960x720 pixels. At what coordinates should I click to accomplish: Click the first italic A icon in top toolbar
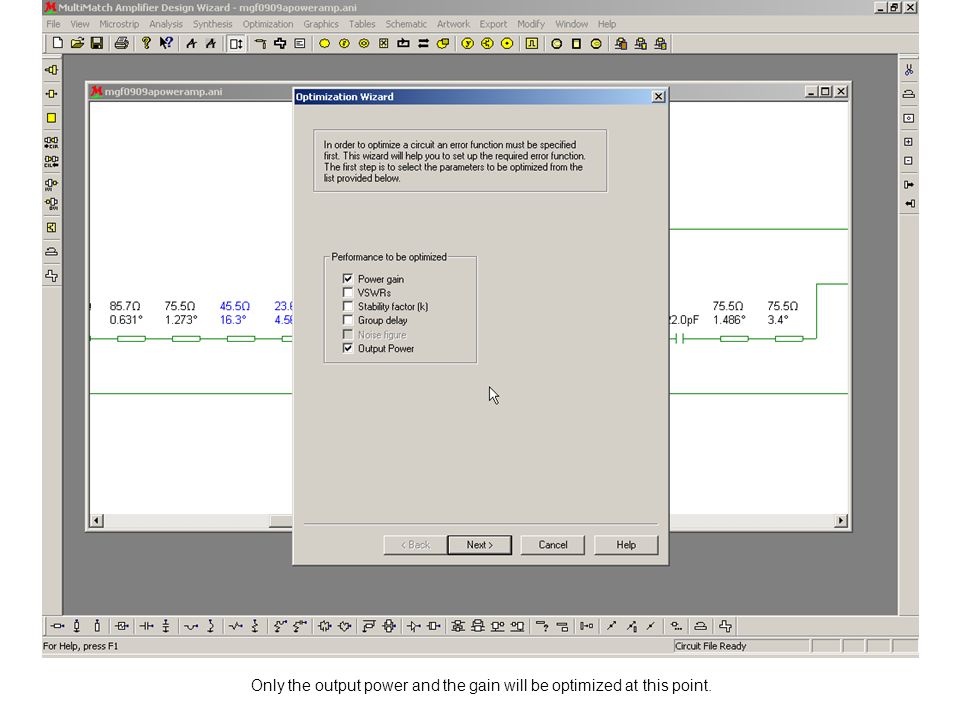pos(191,43)
